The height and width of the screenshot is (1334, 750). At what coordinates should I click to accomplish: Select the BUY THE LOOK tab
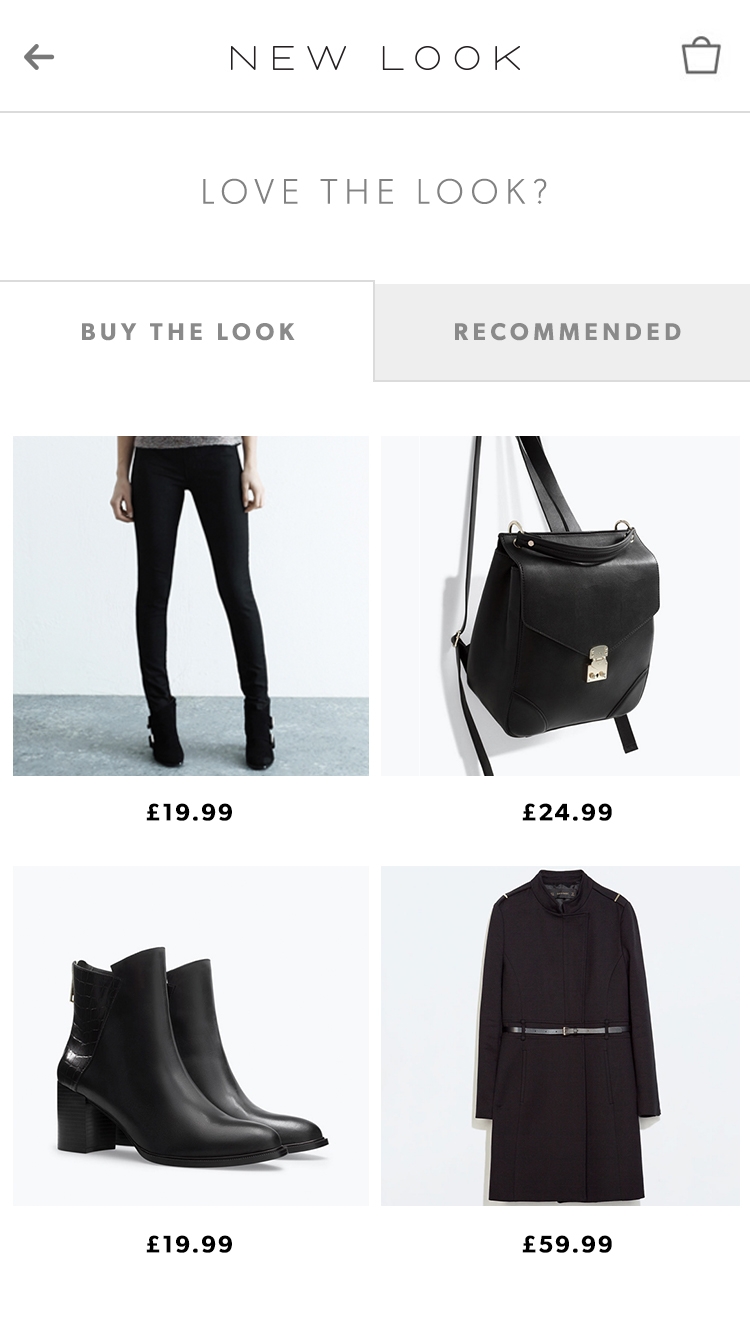[x=187, y=332]
